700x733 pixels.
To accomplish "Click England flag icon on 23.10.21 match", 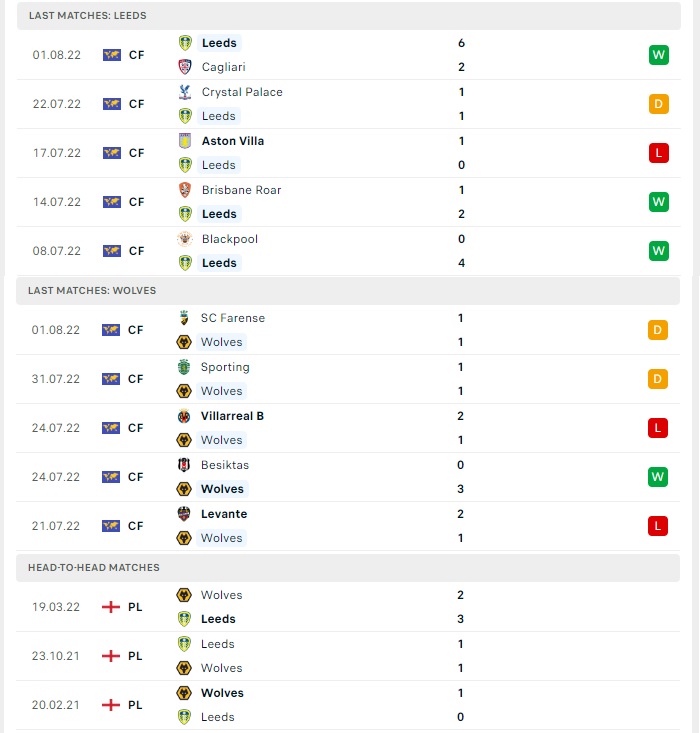I will [111, 656].
